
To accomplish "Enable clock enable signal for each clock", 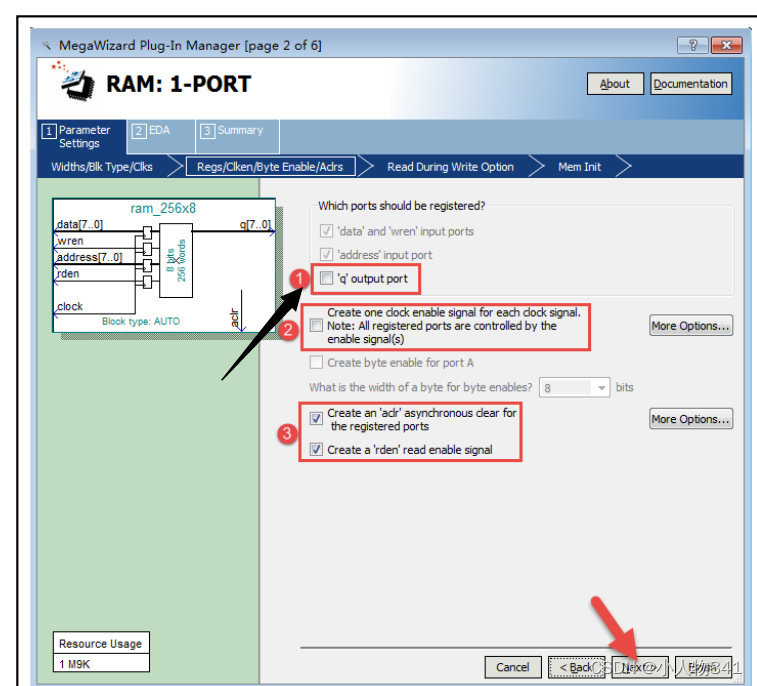I will pos(316,325).
